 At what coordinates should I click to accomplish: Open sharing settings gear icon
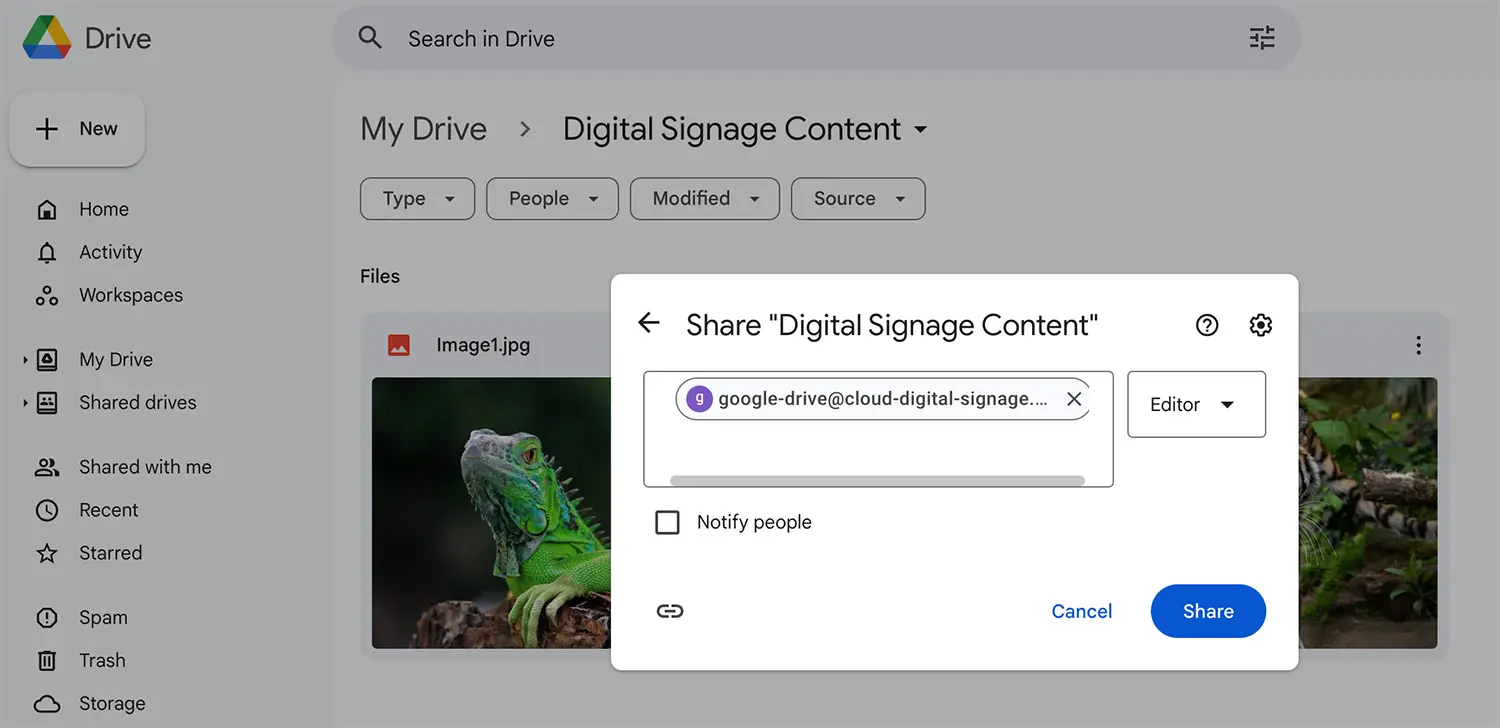tap(1260, 325)
